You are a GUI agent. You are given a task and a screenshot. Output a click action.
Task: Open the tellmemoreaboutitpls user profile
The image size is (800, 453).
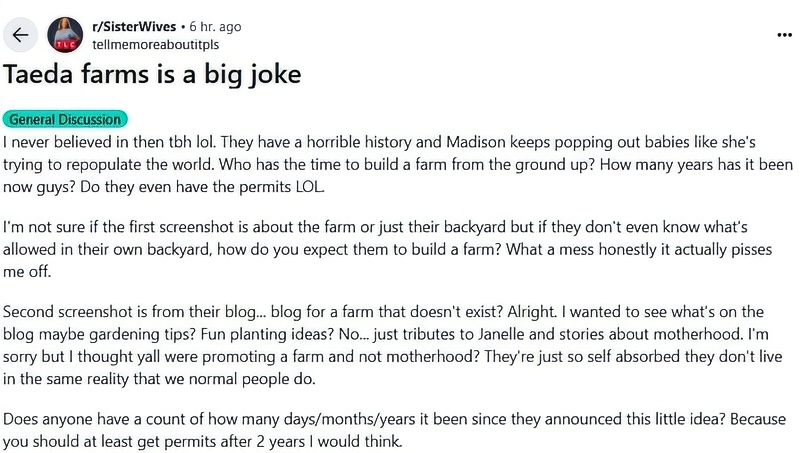tap(154, 45)
